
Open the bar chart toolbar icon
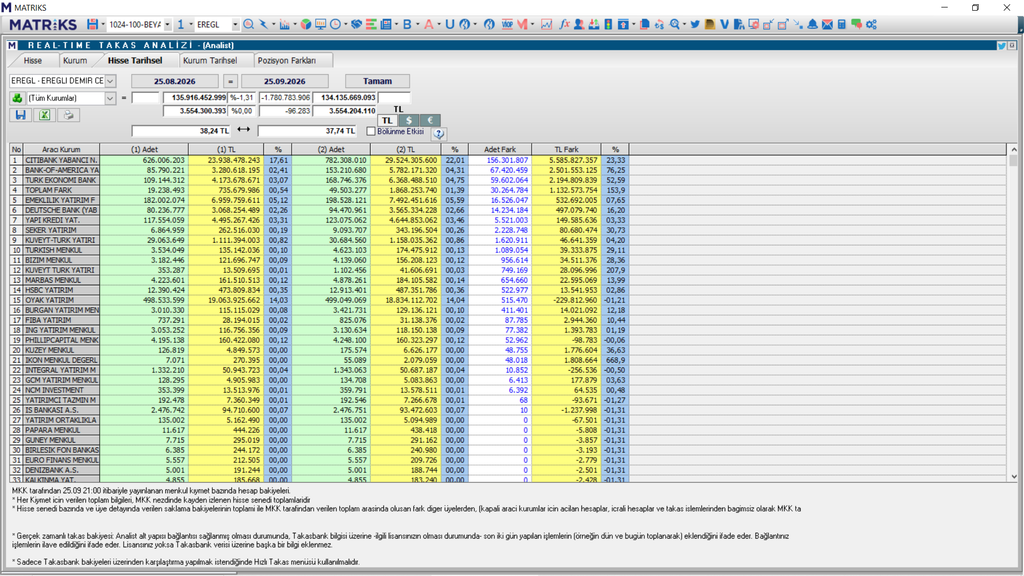[284, 24]
